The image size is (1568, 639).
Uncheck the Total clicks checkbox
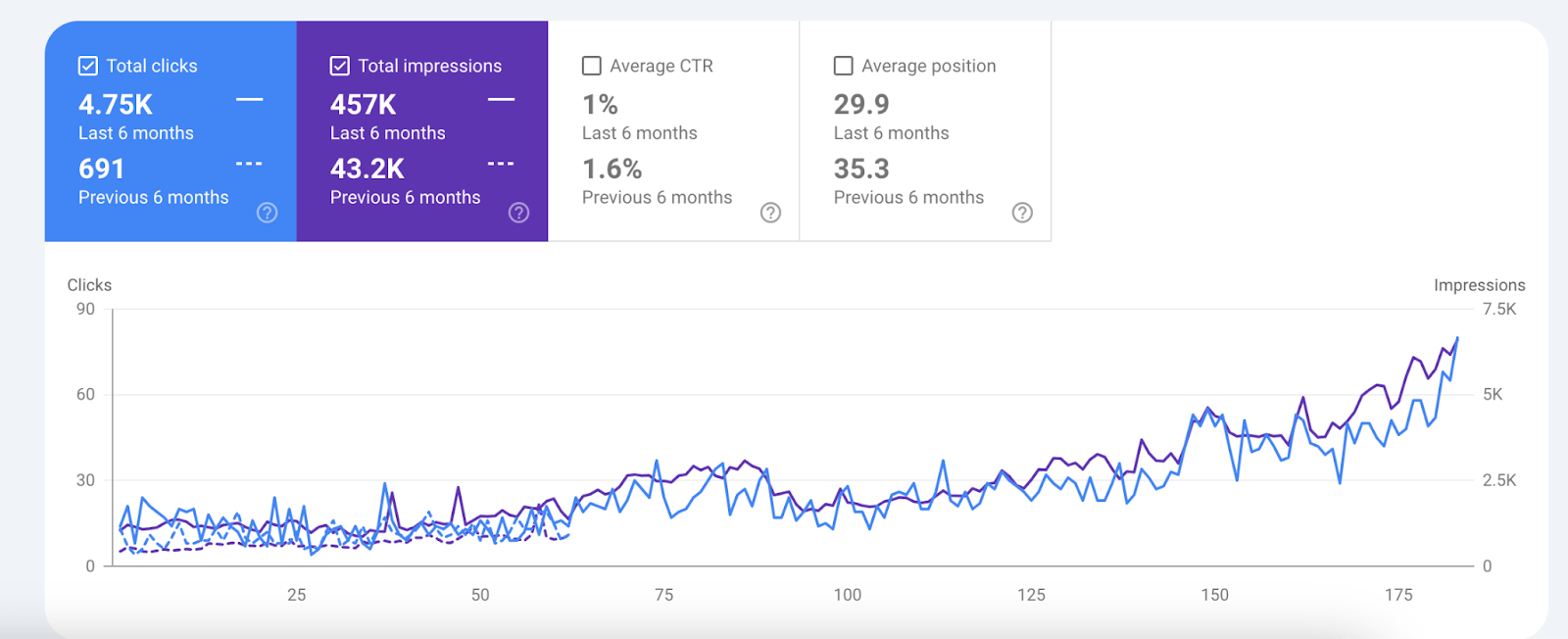coord(88,66)
